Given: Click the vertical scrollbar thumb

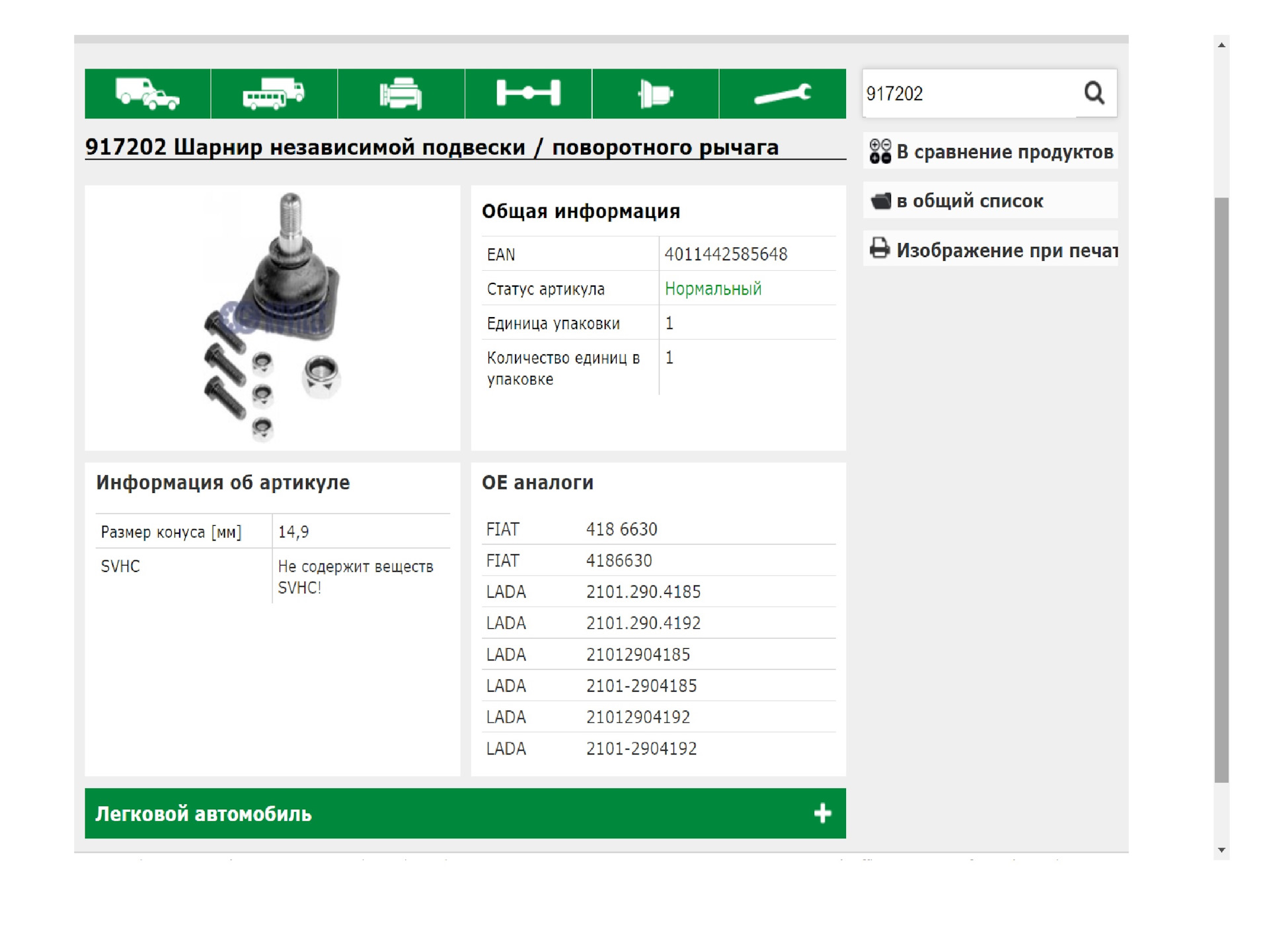Looking at the screenshot, I should [1221, 489].
